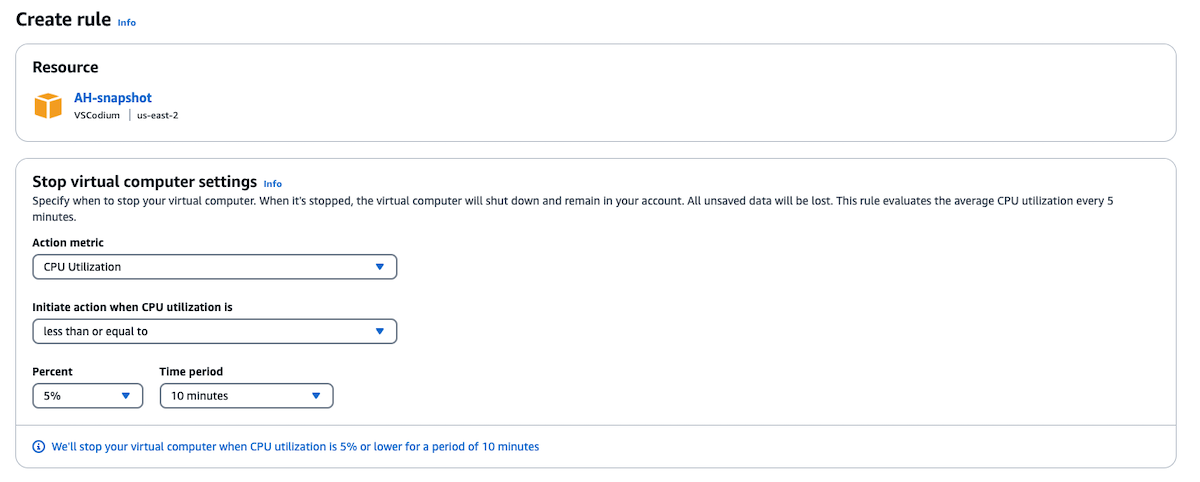The height and width of the screenshot is (482, 1200).
Task: Click the Action metric field label
Action: pyautogui.click(x=68, y=242)
